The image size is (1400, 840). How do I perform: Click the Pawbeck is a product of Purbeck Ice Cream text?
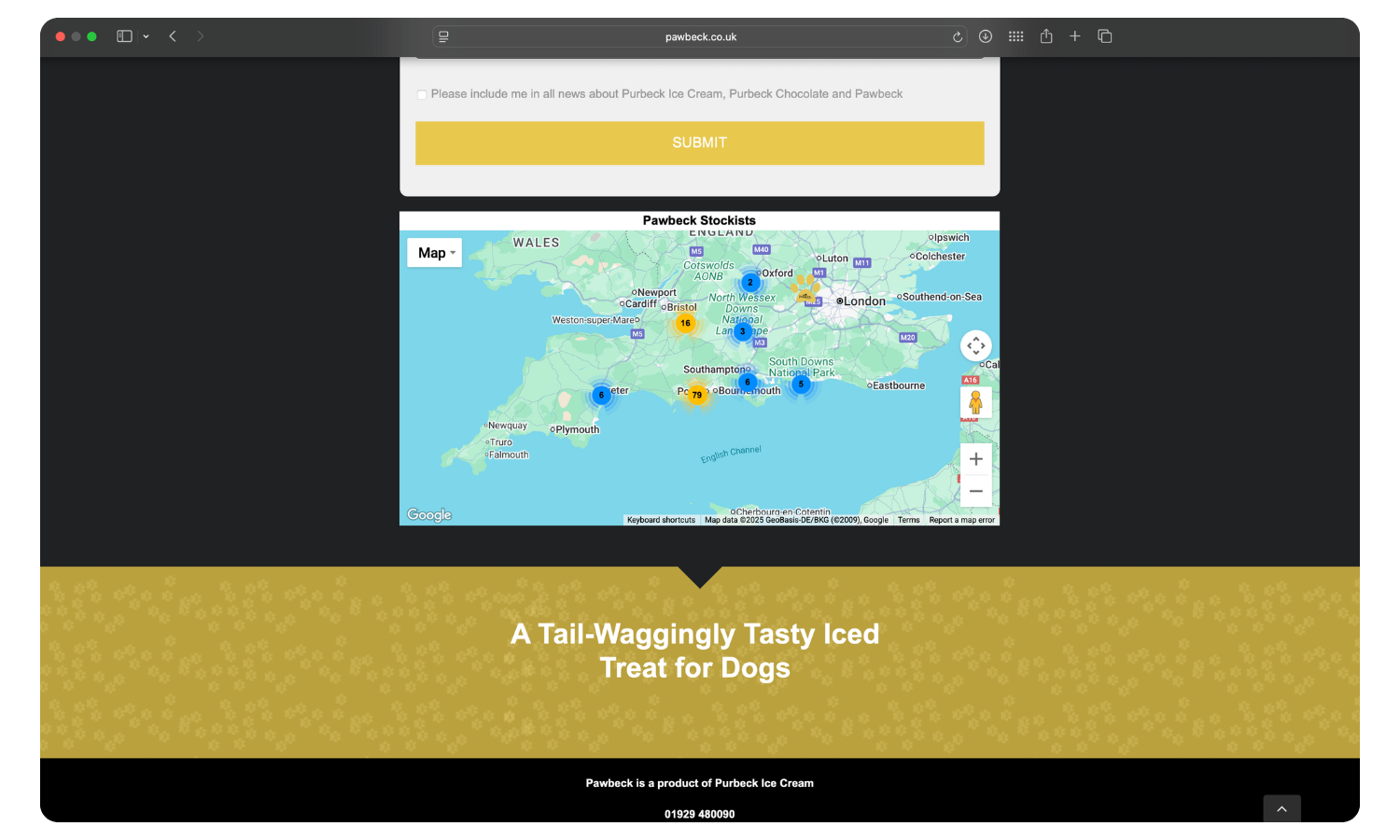[700, 783]
